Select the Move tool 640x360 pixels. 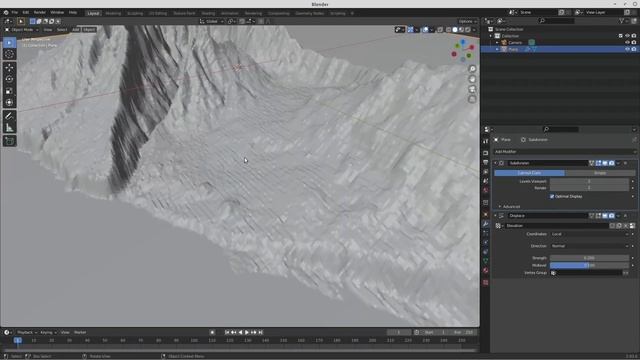(9, 68)
